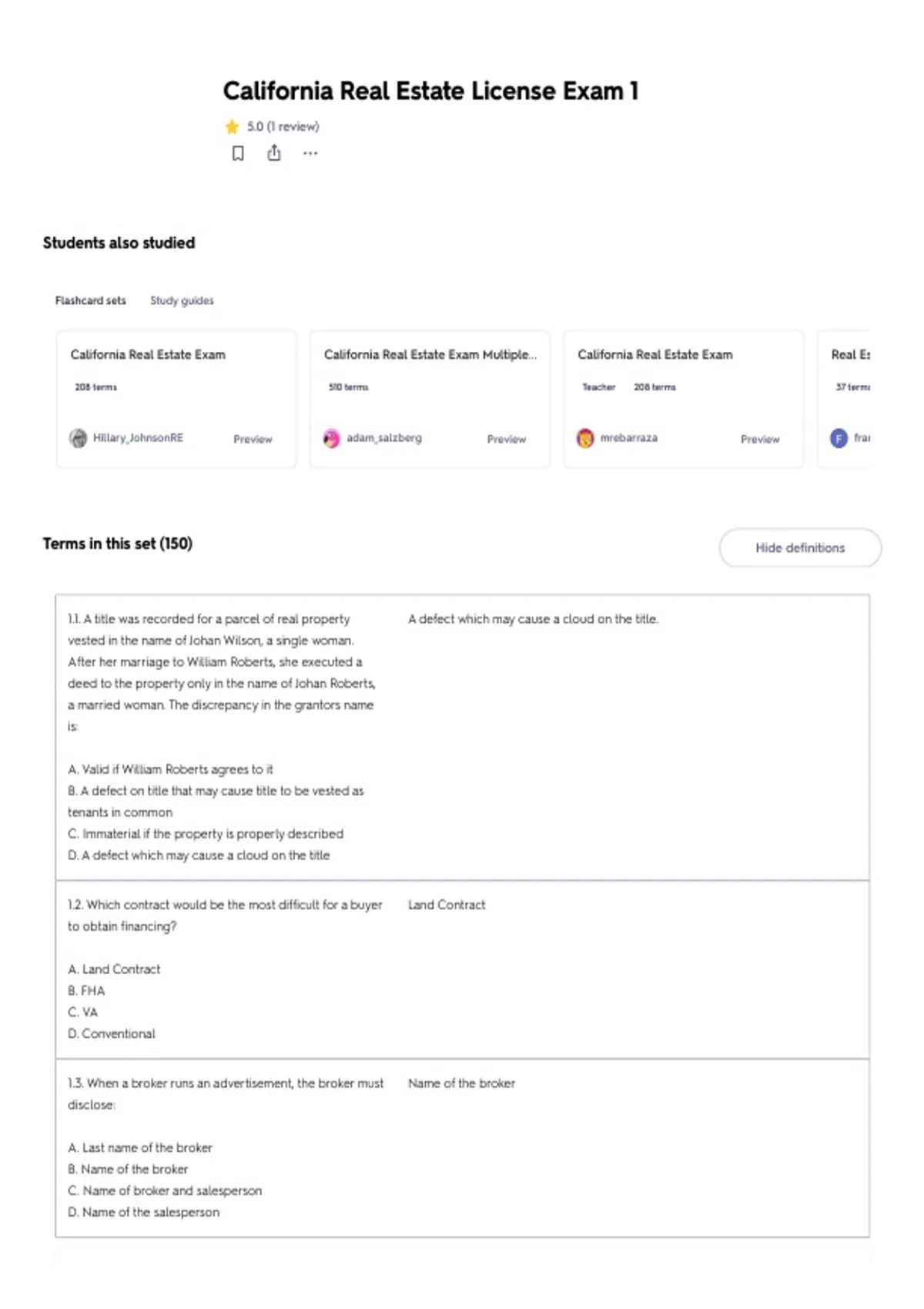Toggle Hide definitions button

click(x=800, y=547)
